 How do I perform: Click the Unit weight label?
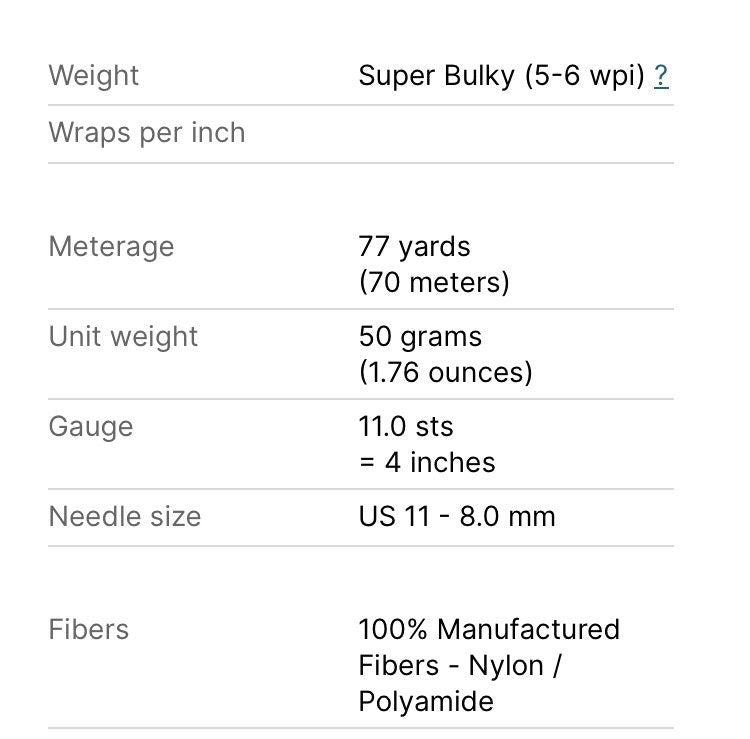coord(124,337)
